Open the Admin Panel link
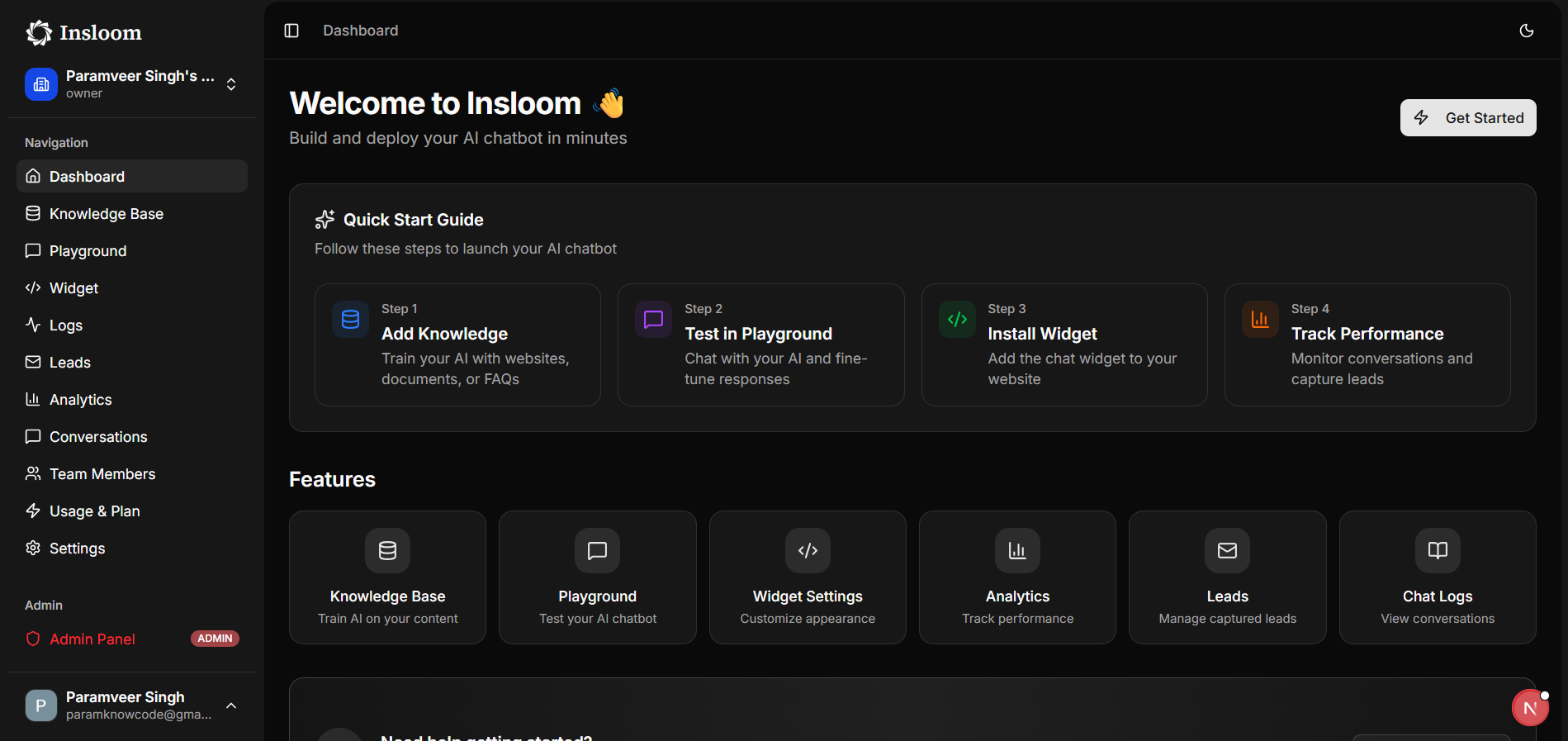This screenshot has height=741, width=1568. 132,639
